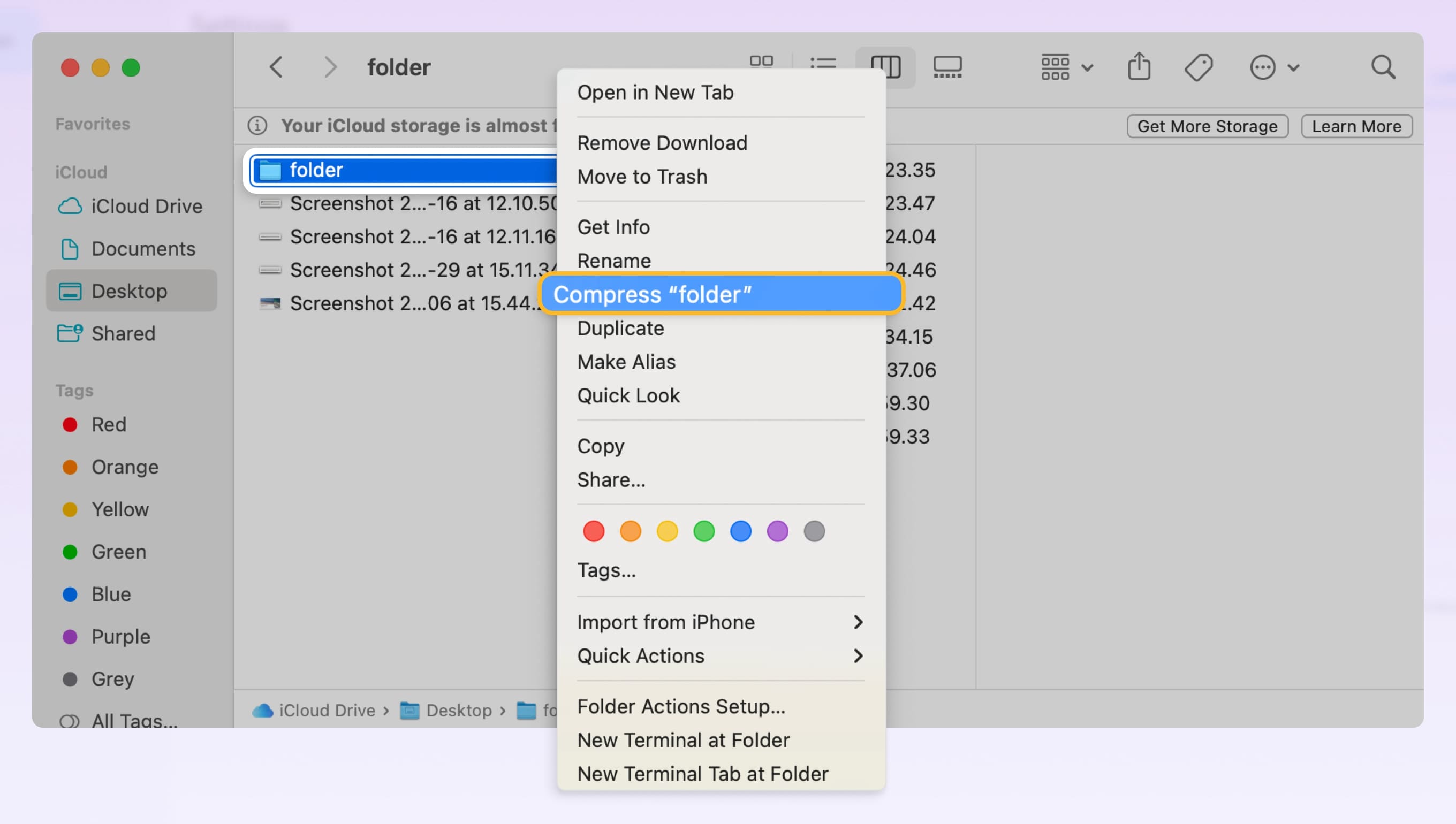Image resolution: width=1456 pixels, height=824 pixels.
Task: Click the Learn More button
Action: tap(1357, 126)
